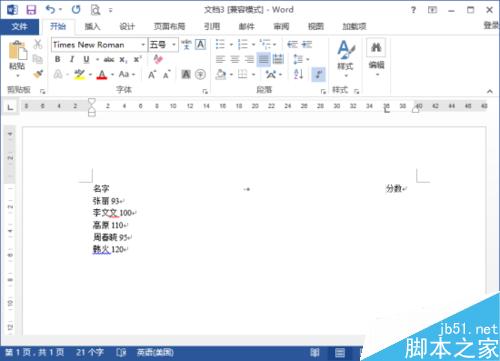Image resolution: width=500 pixels, height=361 pixels.
Task: Click the phonetic guide (拼音) icon
Action: click(187, 44)
